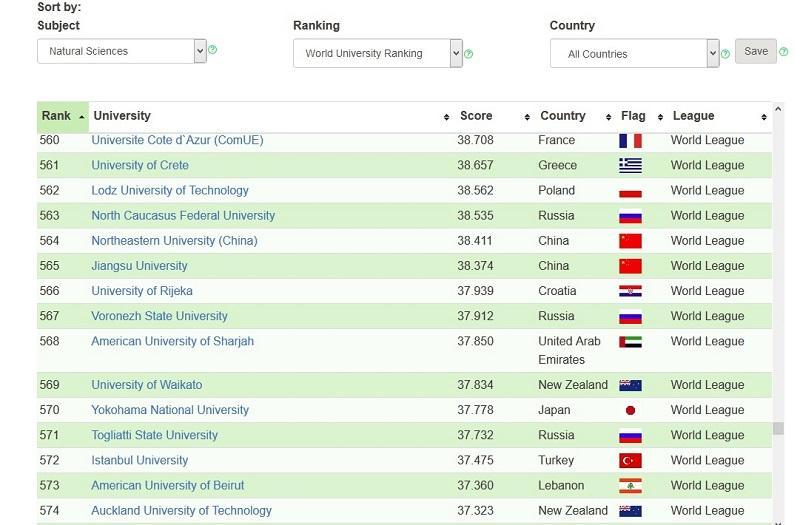Click help icon beside Country dropdown
This screenshot has width=800, height=525.
point(726,54)
